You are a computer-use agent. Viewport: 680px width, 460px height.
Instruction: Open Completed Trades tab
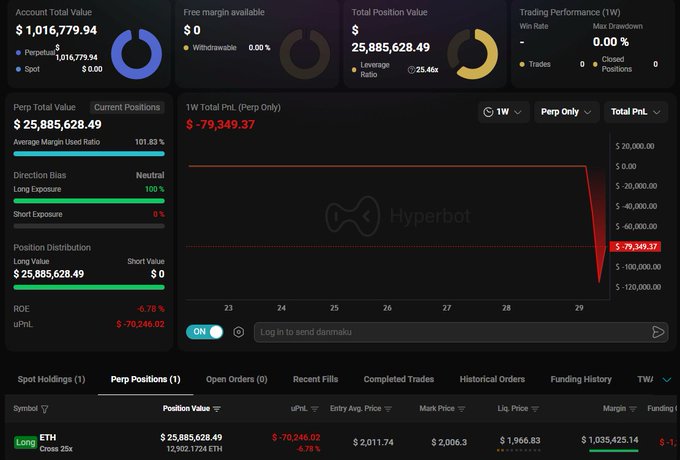coord(399,379)
